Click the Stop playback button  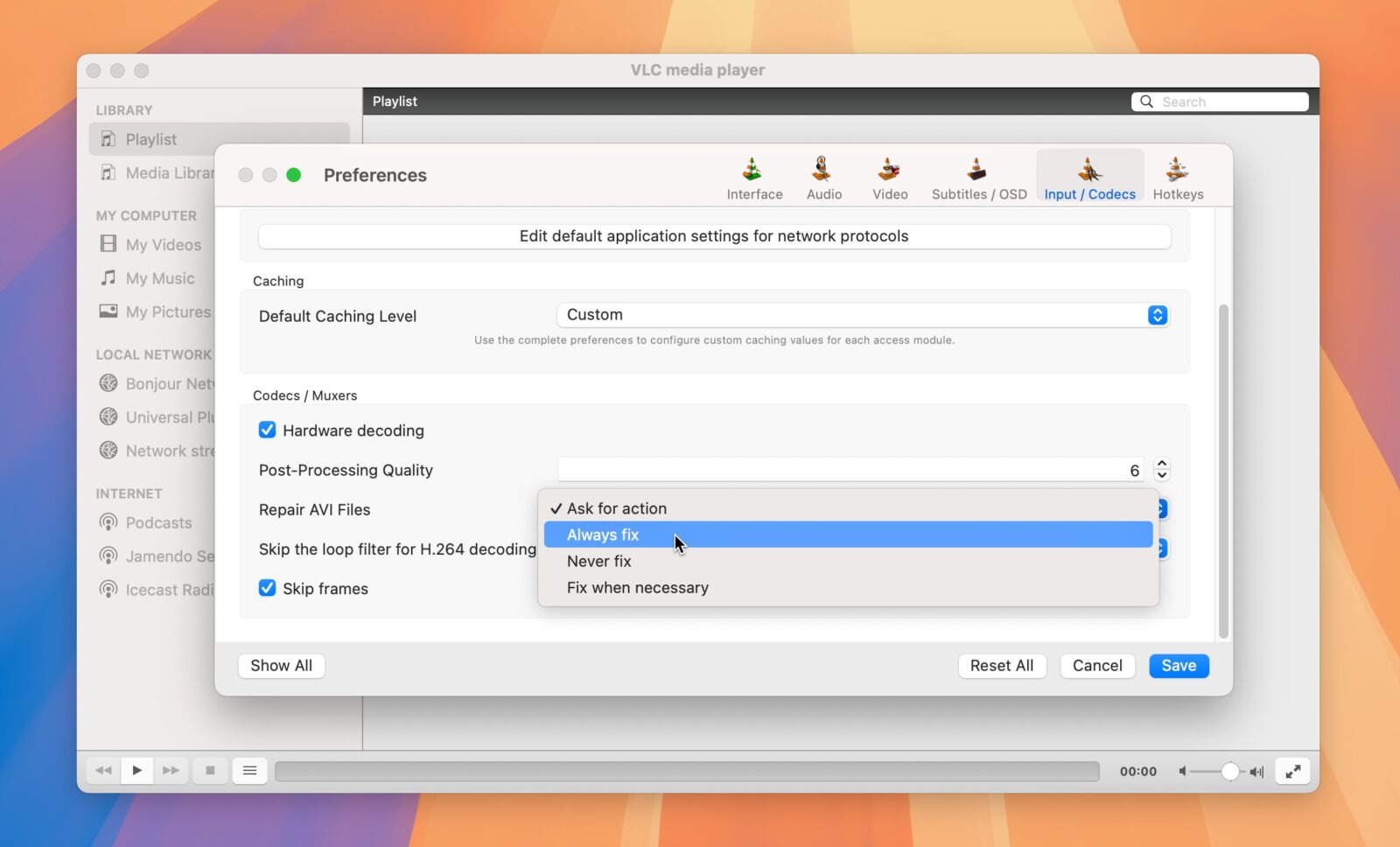point(210,770)
